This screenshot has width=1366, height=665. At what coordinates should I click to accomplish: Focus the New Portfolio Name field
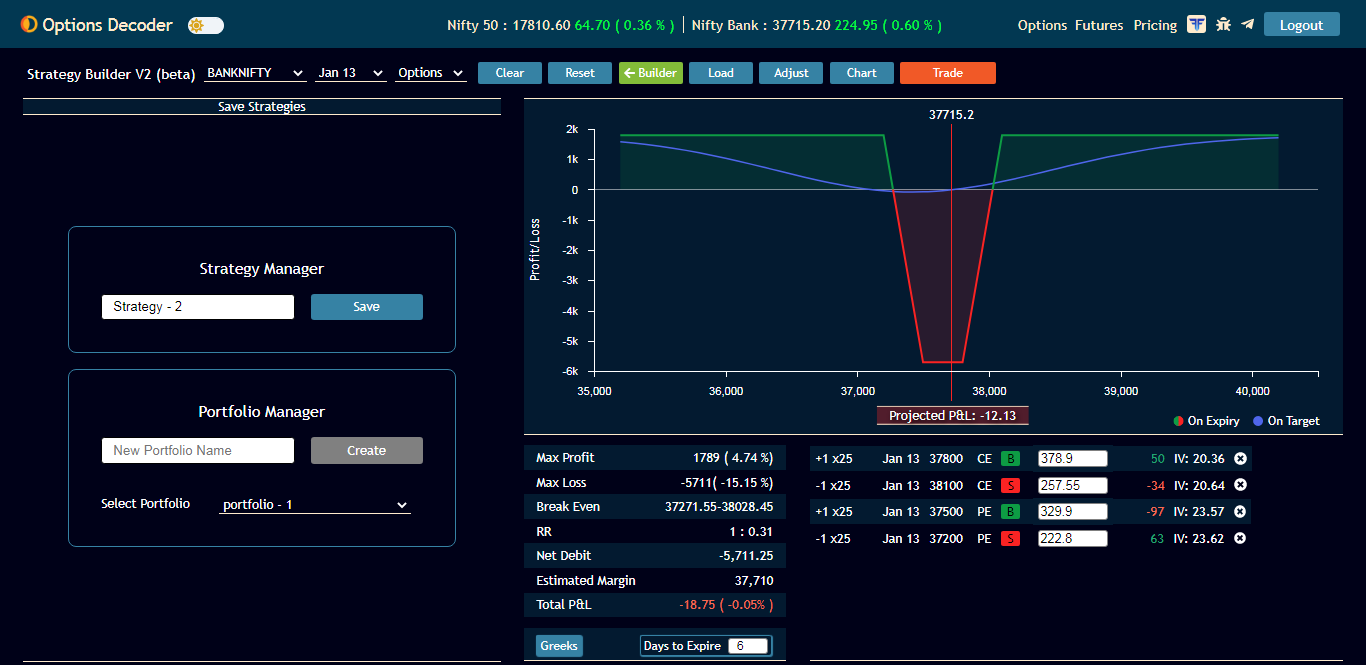(x=198, y=451)
